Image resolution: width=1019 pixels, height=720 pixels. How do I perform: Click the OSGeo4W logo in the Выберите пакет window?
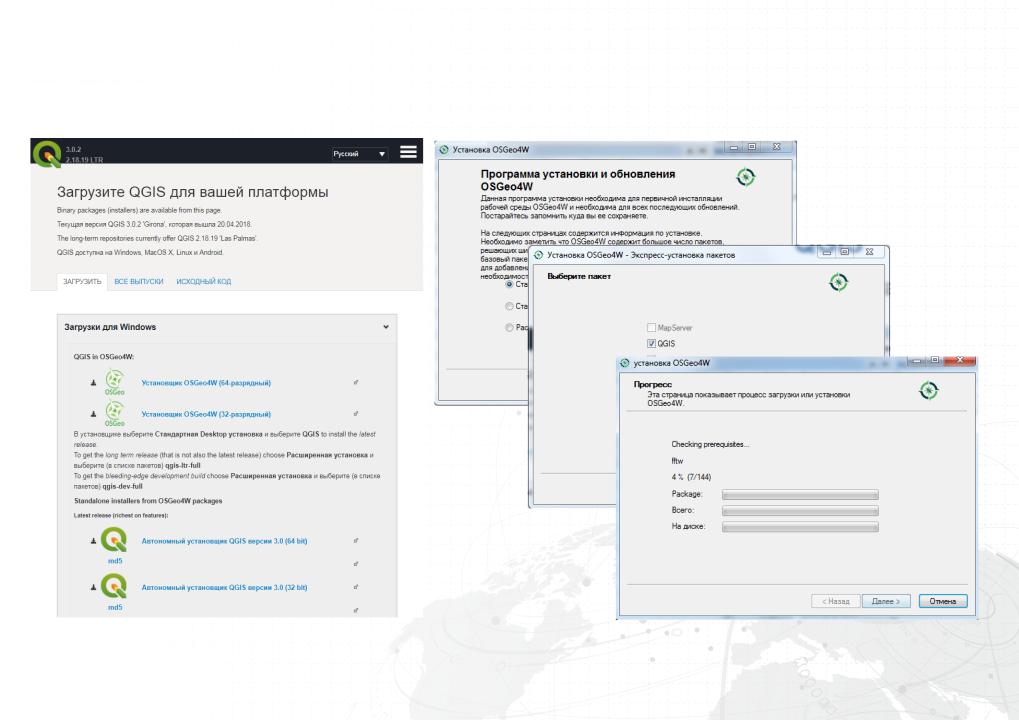pyautogui.click(x=838, y=282)
